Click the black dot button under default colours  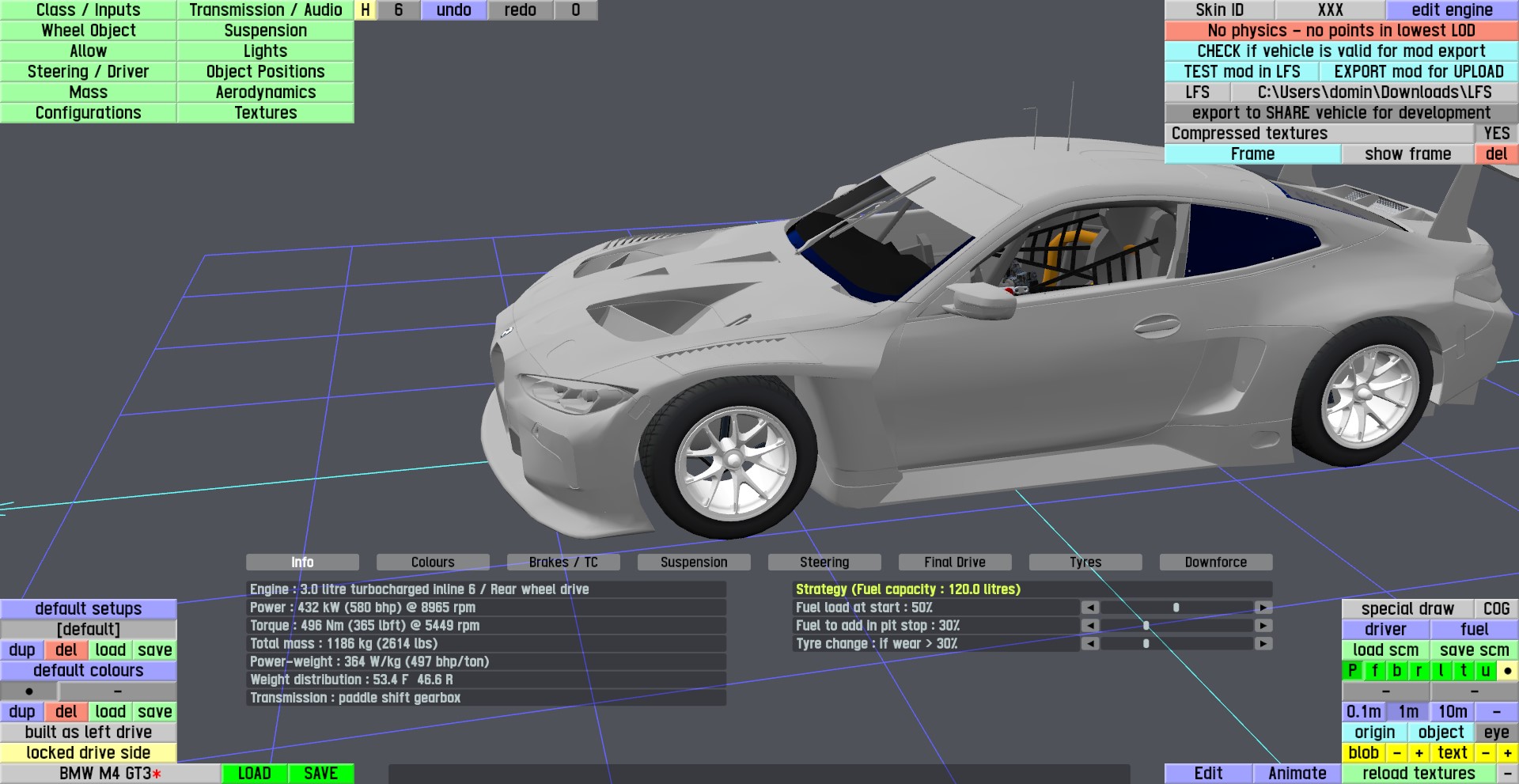tap(29, 691)
